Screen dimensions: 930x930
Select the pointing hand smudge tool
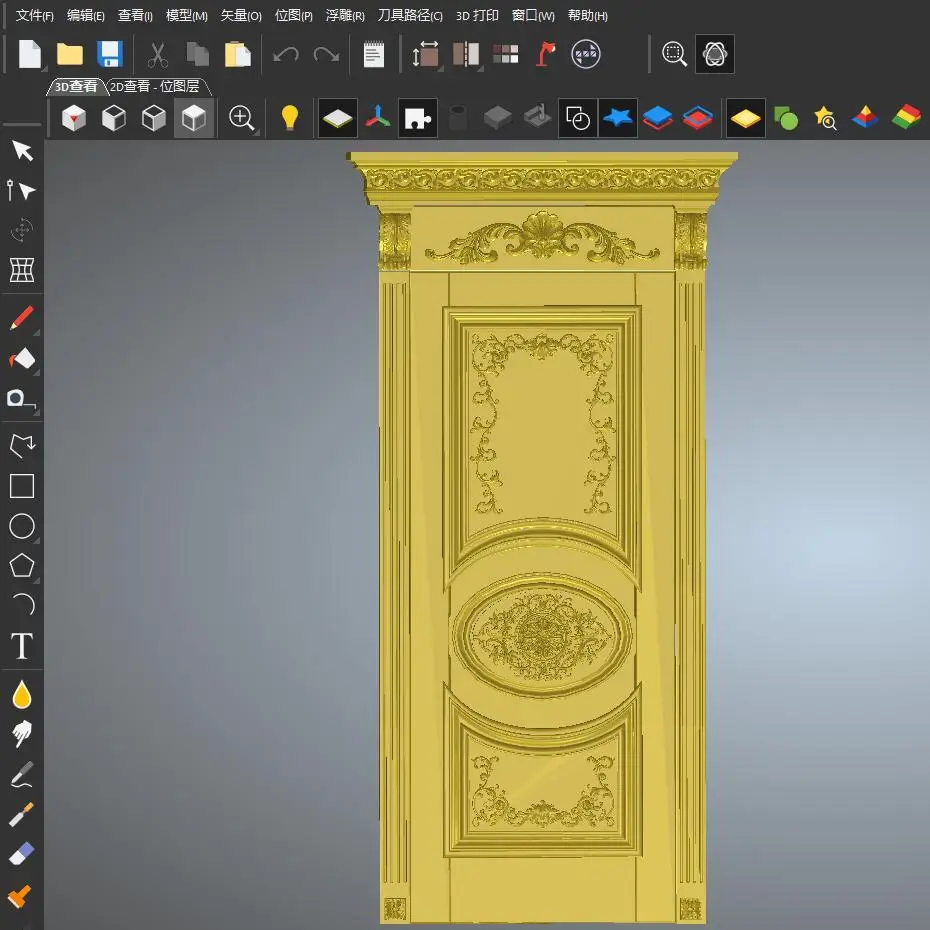point(22,734)
